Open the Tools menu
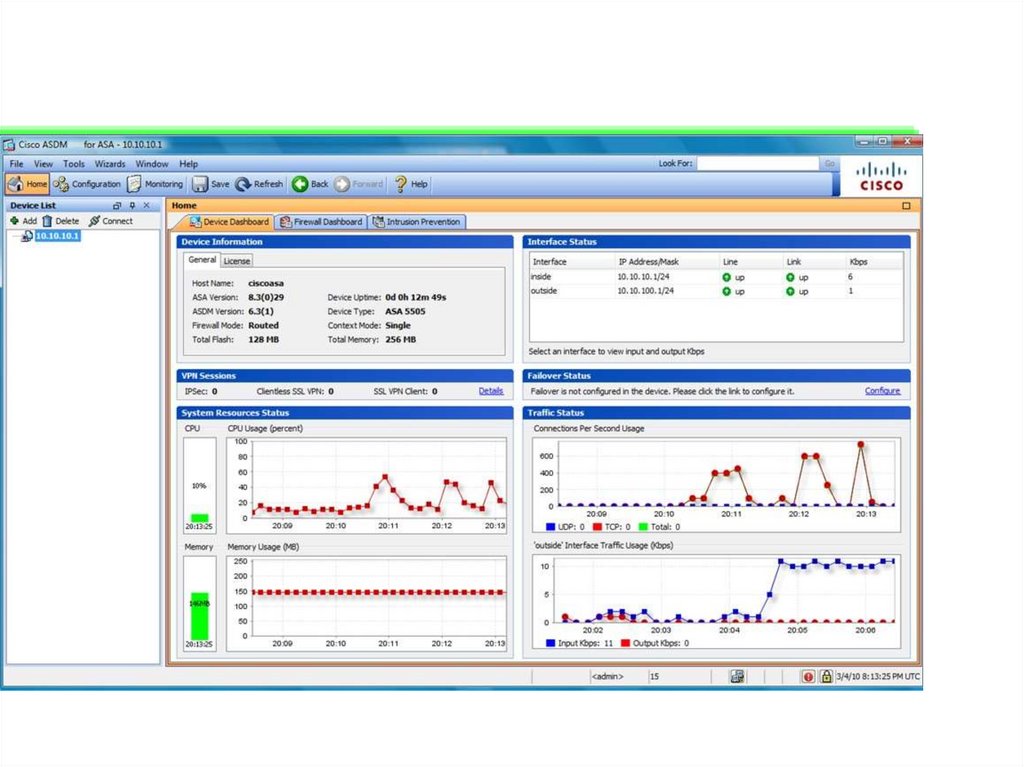Screen dimensions: 1024x767 pyautogui.click(x=74, y=164)
